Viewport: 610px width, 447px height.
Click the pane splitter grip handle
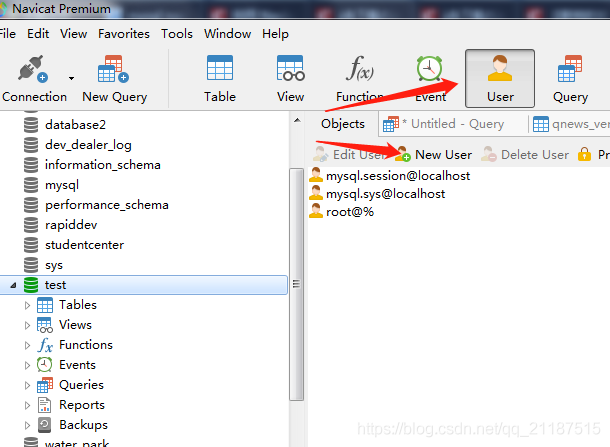pyautogui.click(x=296, y=284)
